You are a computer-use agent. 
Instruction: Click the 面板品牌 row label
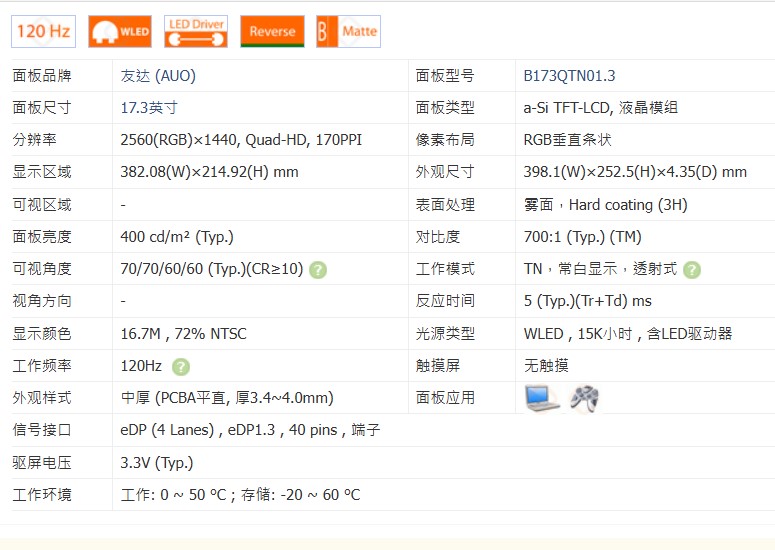(42, 76)
